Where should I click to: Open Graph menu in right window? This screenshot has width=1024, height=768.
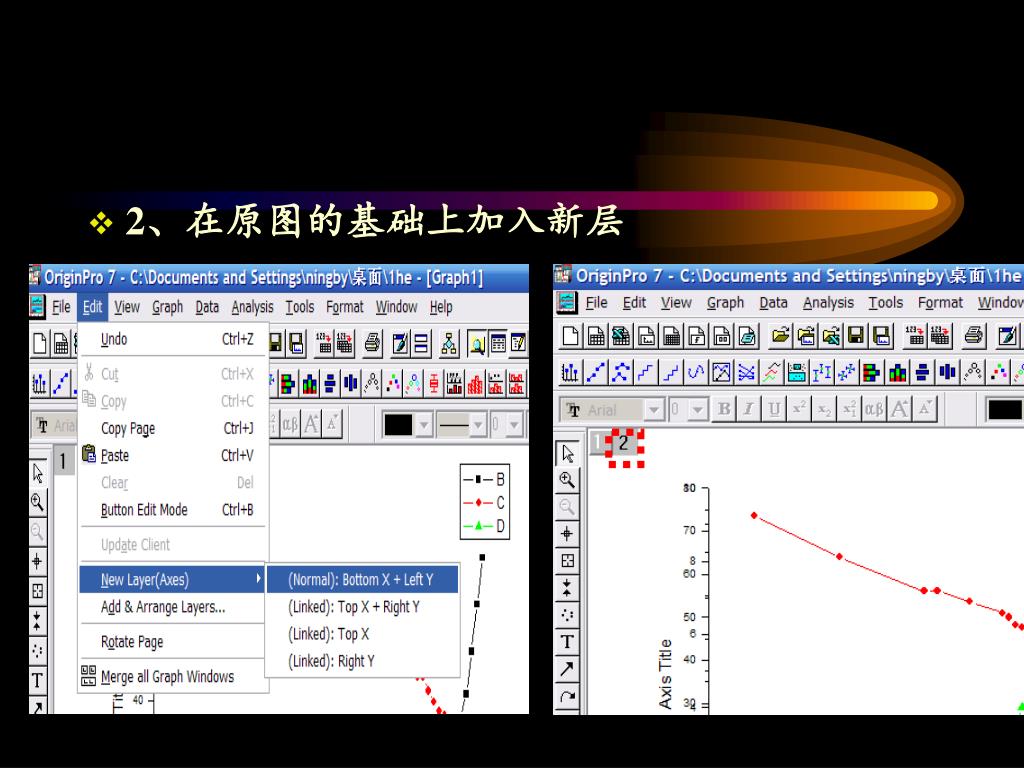[725, 303]
